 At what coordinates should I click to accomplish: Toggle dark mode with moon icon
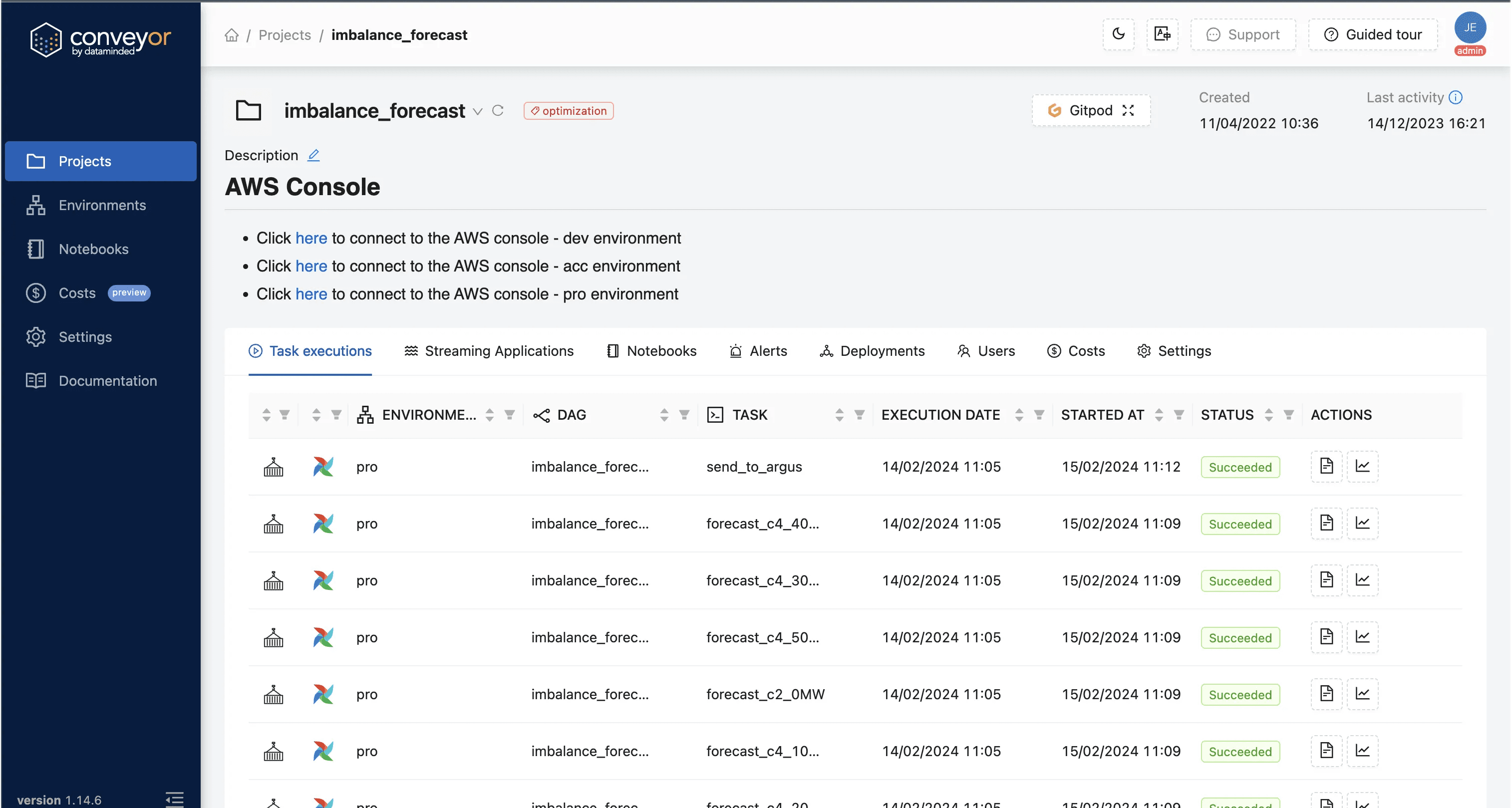1118,34
